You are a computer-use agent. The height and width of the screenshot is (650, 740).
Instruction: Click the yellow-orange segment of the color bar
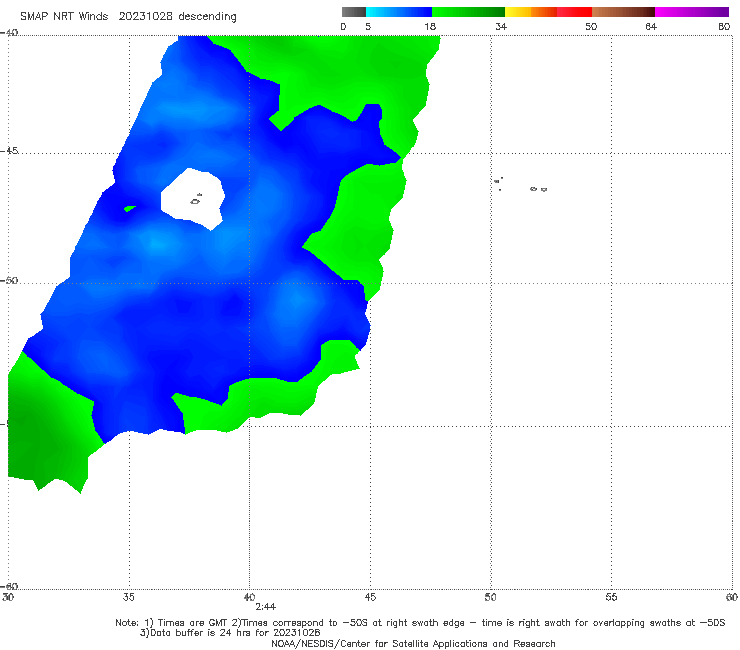(x=531, y=12)
